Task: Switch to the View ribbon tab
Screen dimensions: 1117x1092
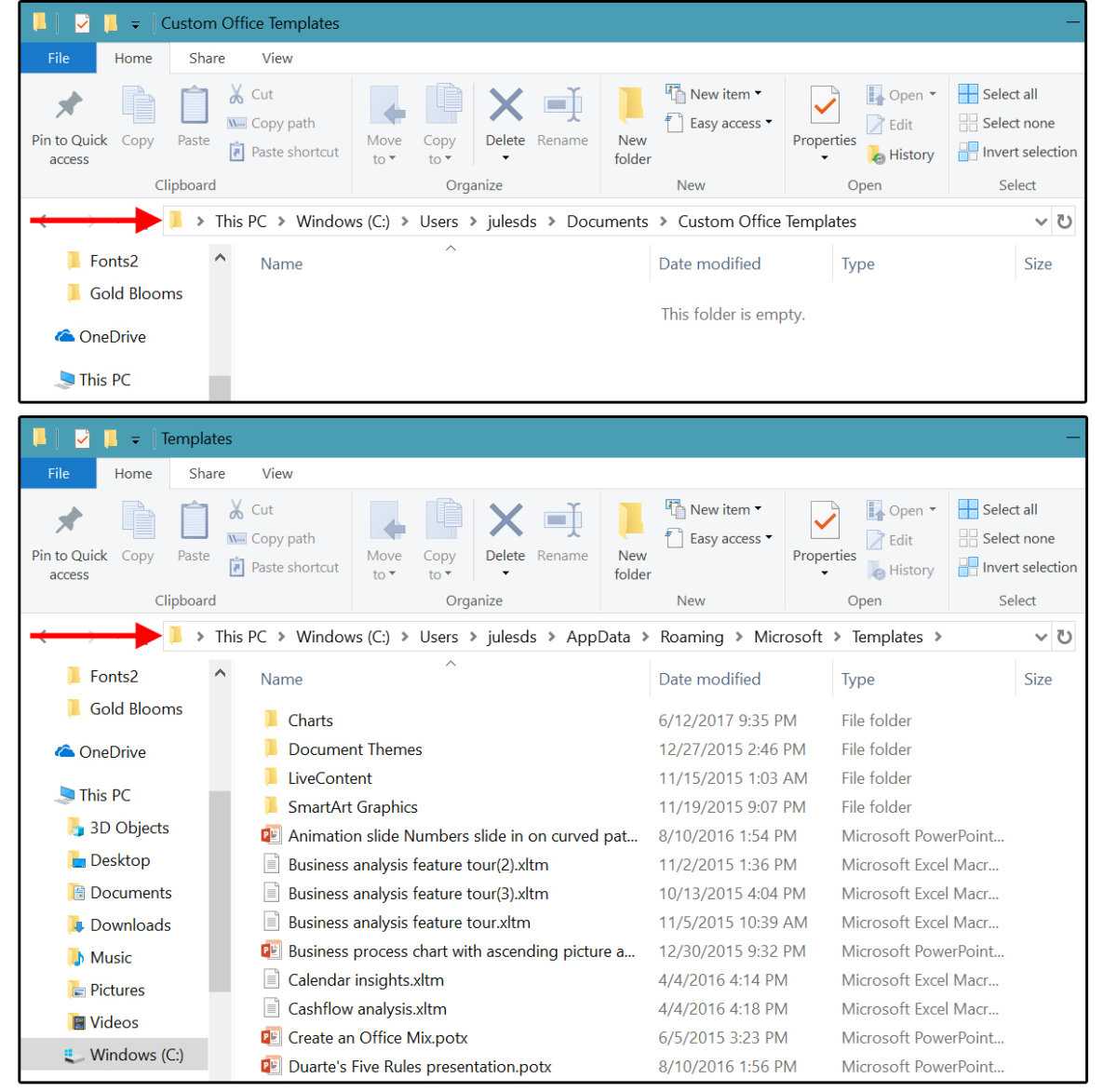Action: (x=276, y=58)
